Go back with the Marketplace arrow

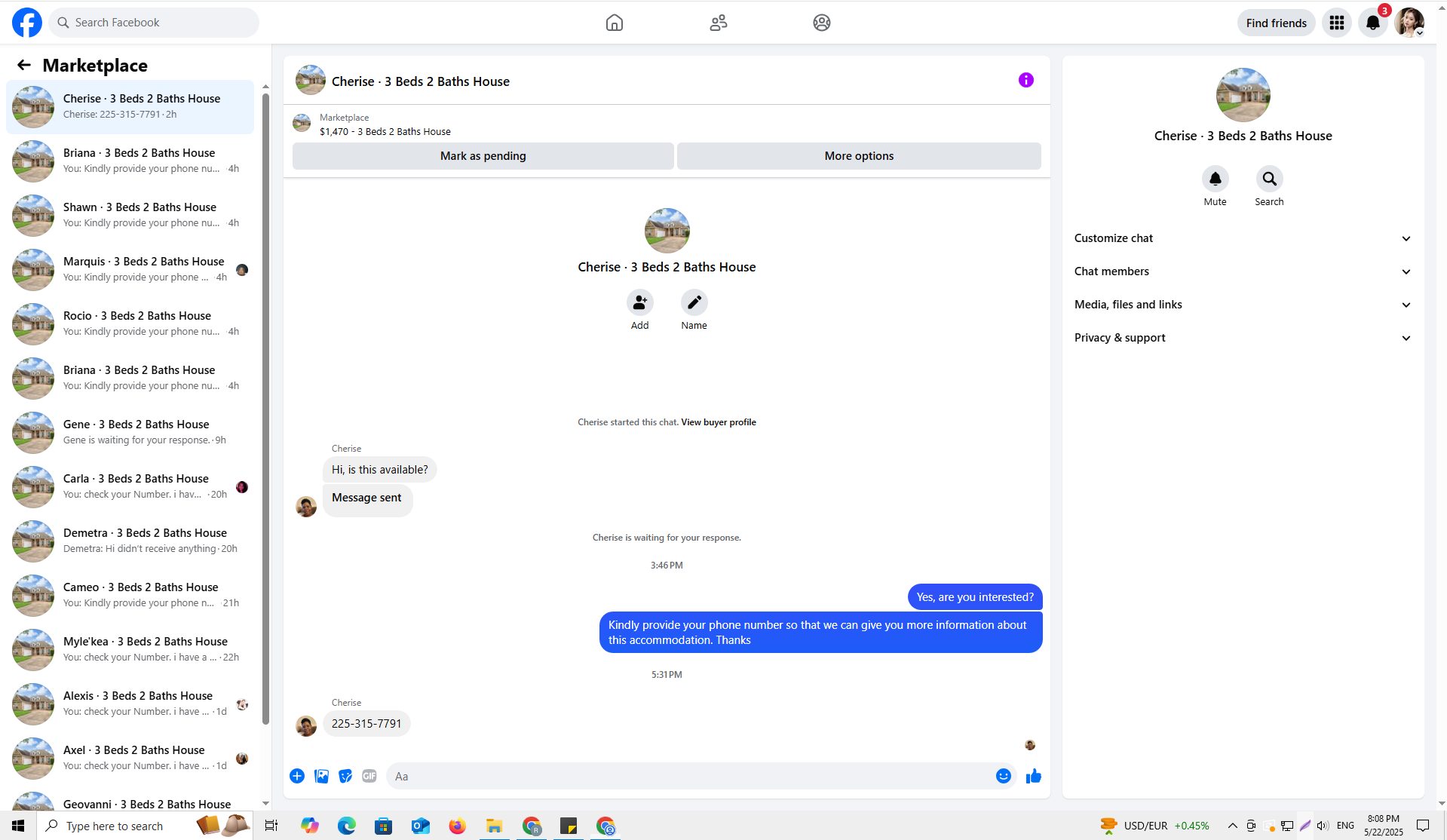pyautogui.click(x=24, y=66)
